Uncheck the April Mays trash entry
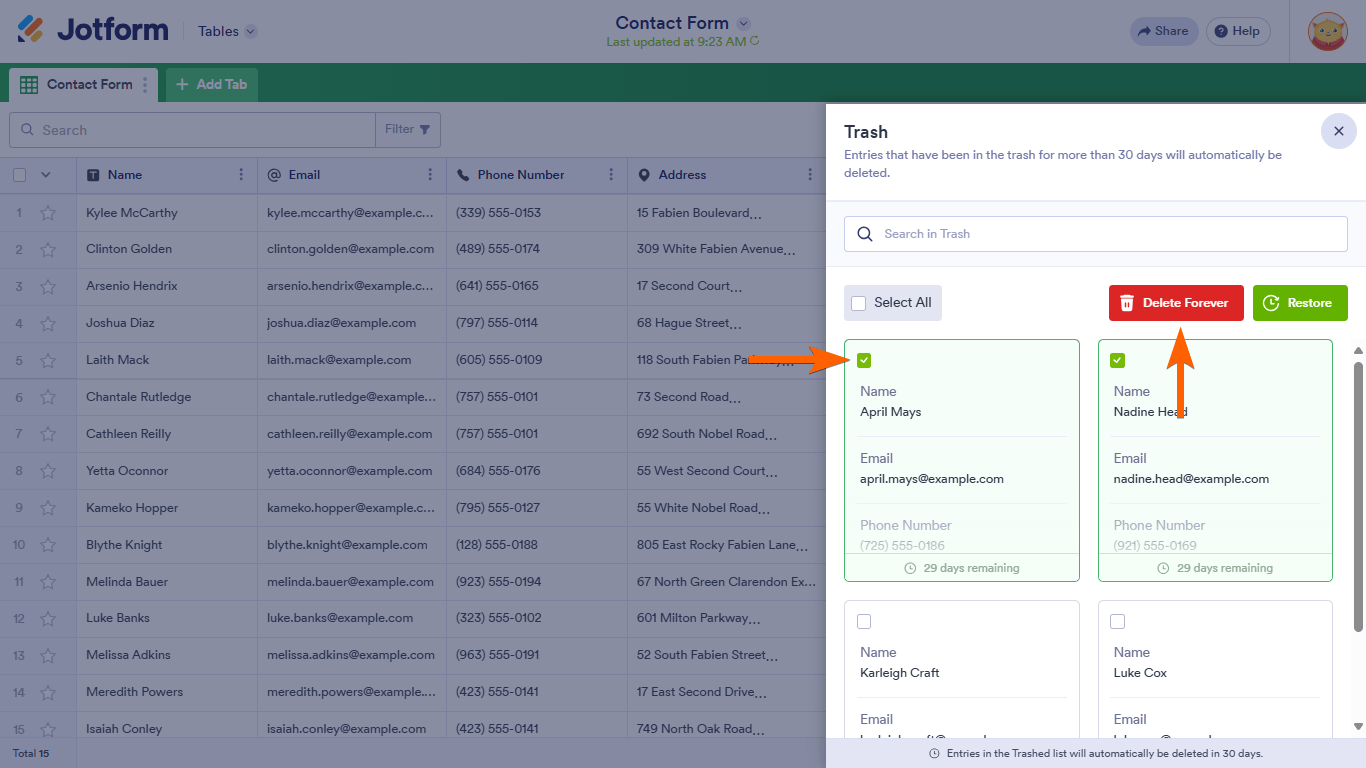 pos(864,360)
